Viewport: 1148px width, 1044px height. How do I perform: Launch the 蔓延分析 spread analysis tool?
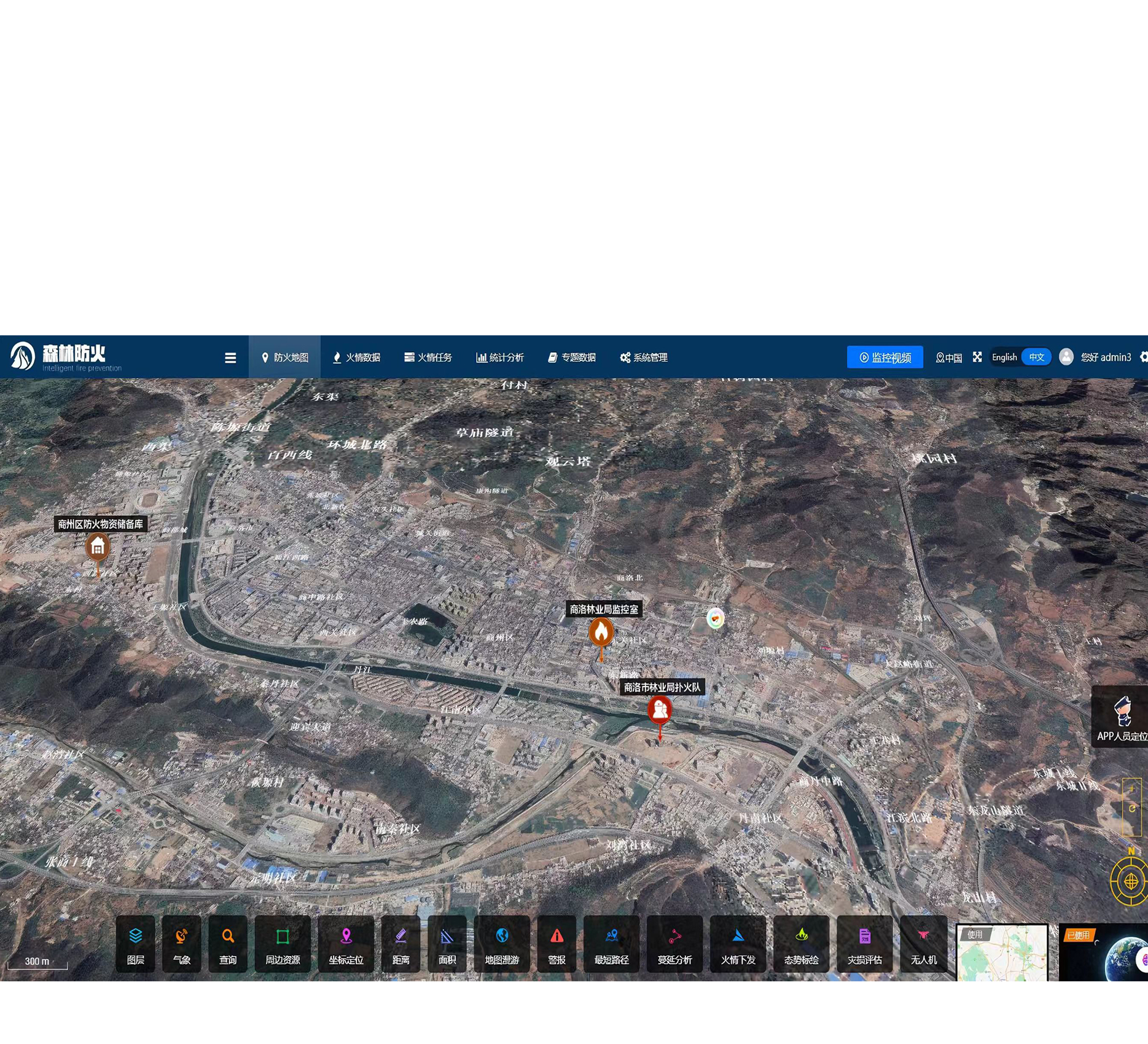(674, 944)
